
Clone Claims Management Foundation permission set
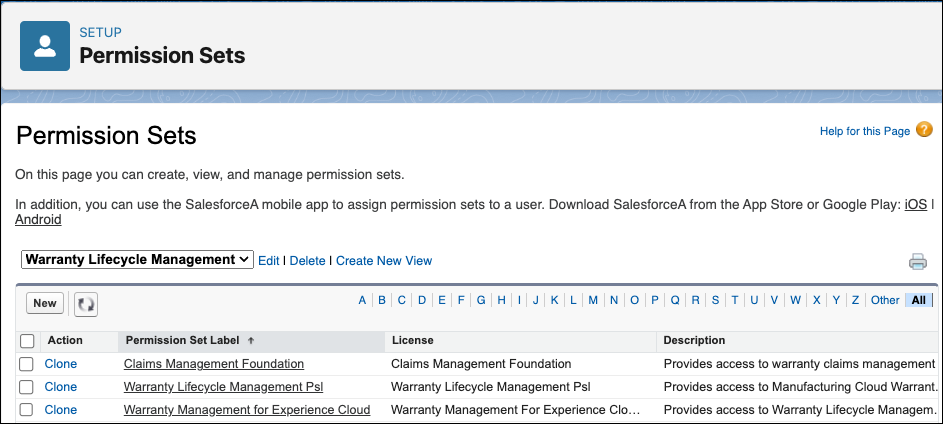point(61,364)
